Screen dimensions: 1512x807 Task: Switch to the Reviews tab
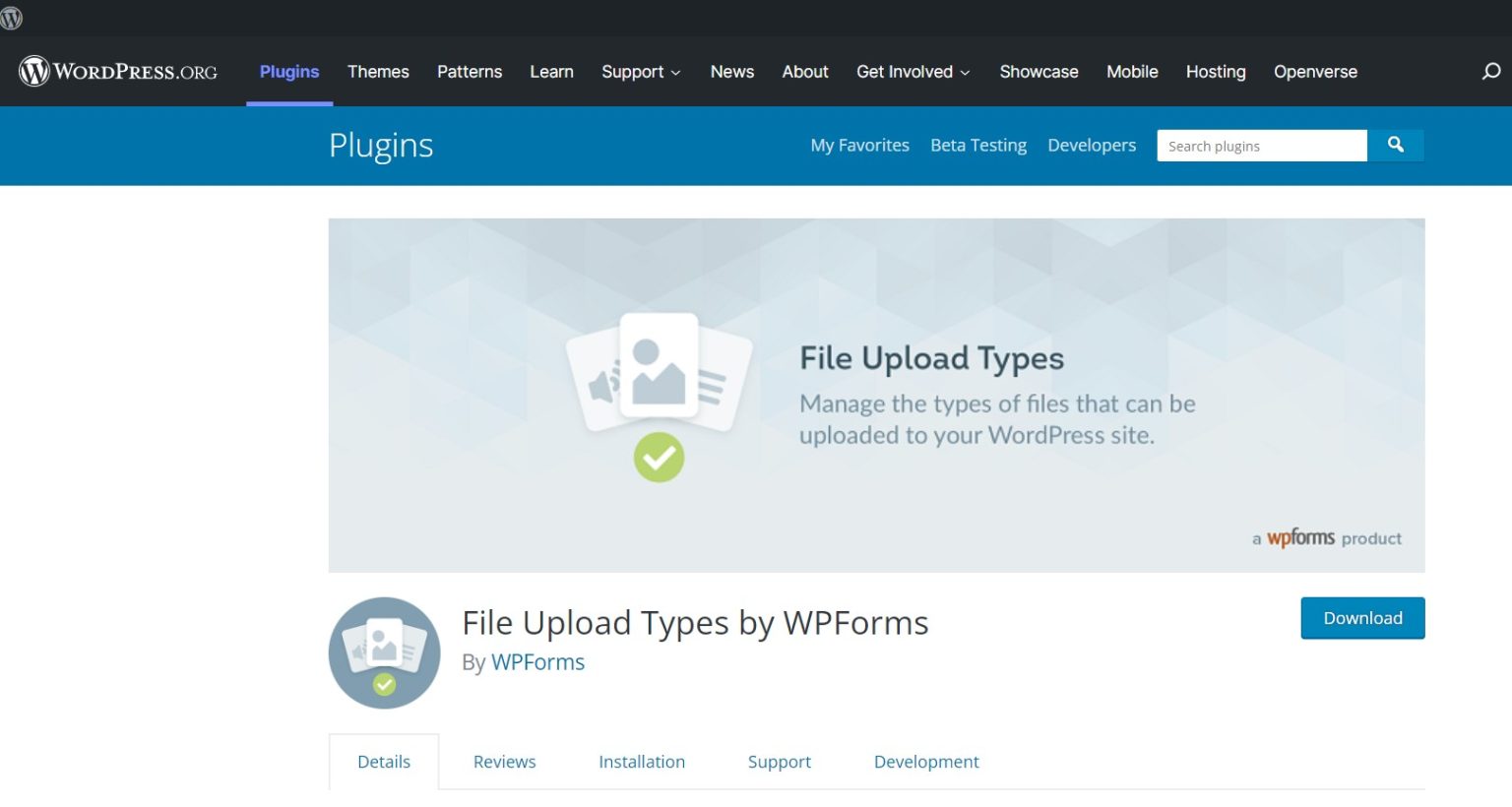click(x=504, y=761)
